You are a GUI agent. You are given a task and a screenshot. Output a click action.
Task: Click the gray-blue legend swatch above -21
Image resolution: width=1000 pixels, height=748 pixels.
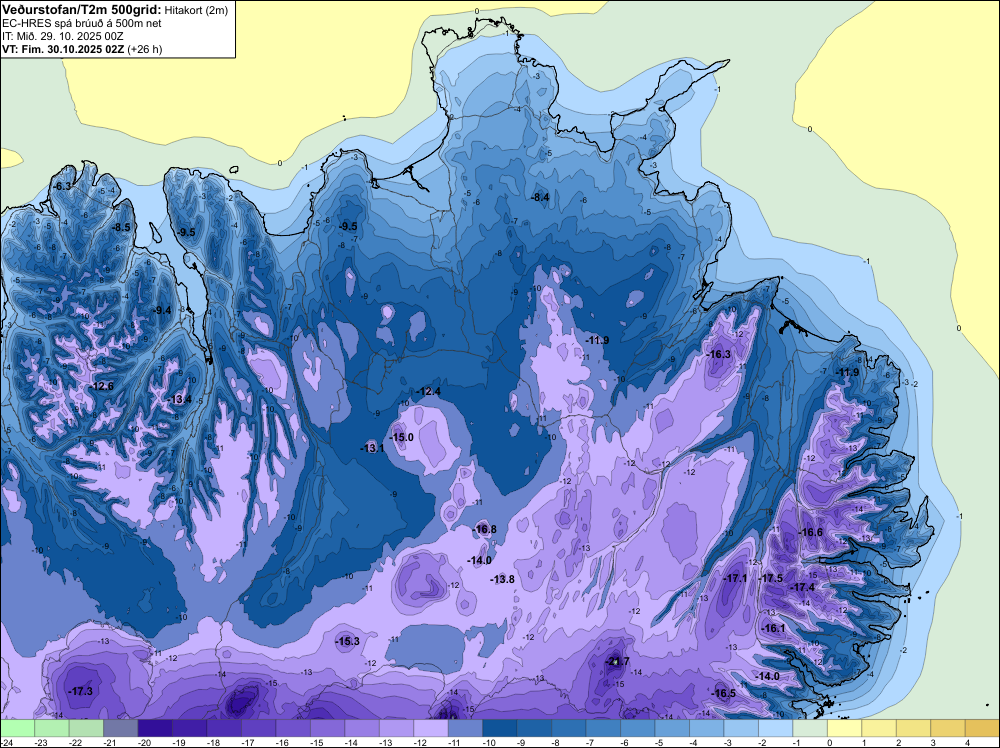(121, 728)
